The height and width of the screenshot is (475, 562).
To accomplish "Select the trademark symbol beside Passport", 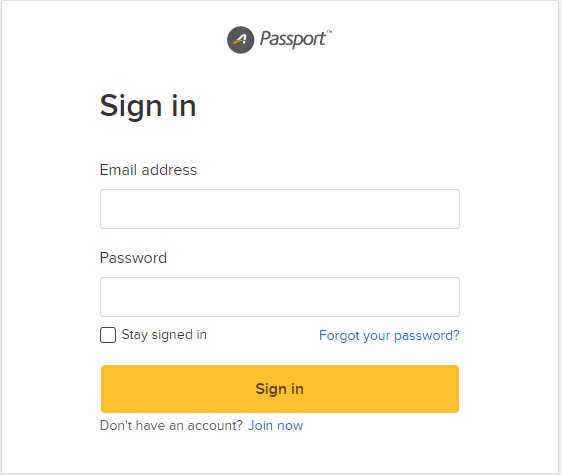I will click(x=329, y=32).
